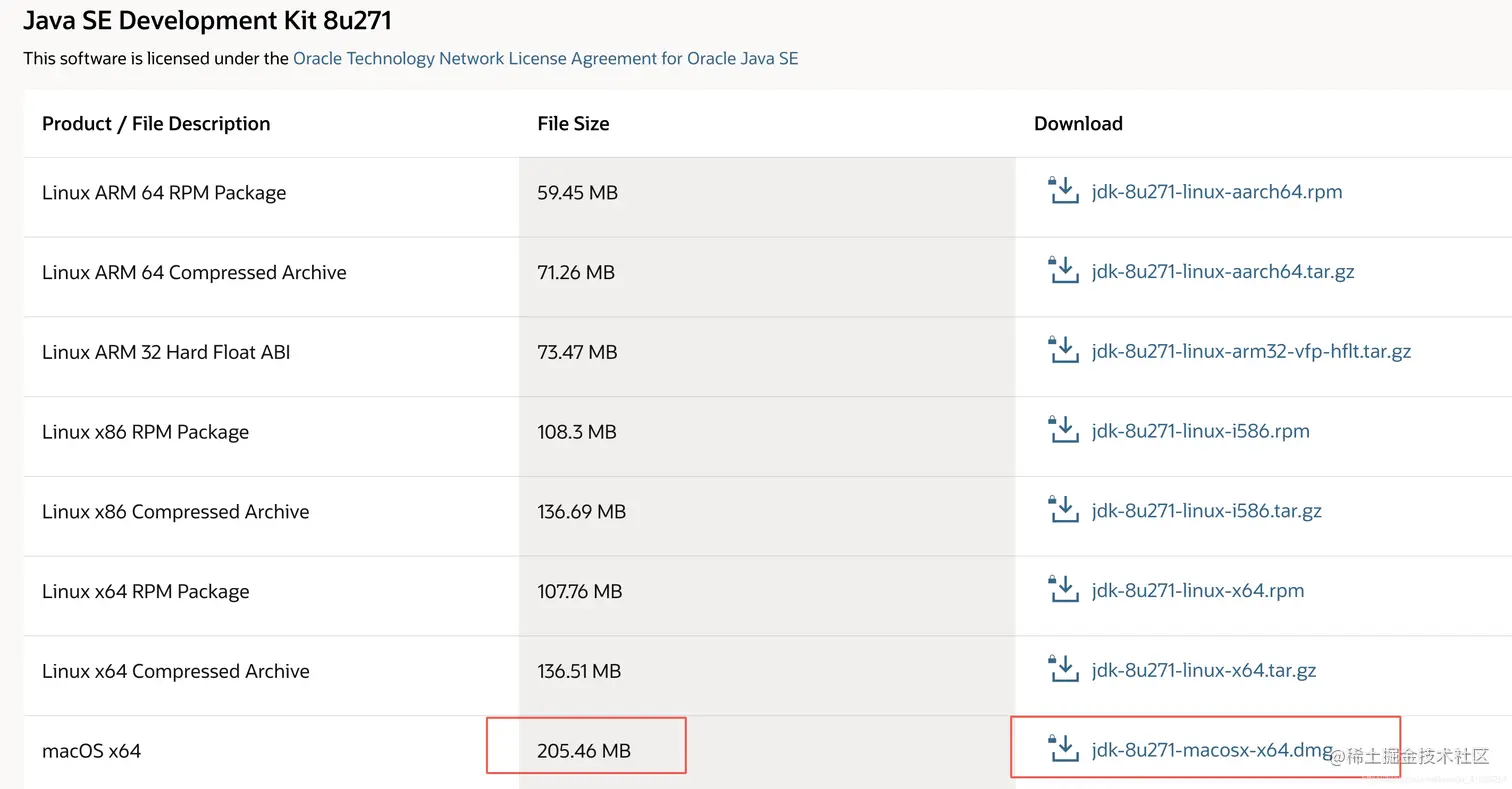
Task: Click the Product / File Description column header
Action: click(x=156, y=124)
